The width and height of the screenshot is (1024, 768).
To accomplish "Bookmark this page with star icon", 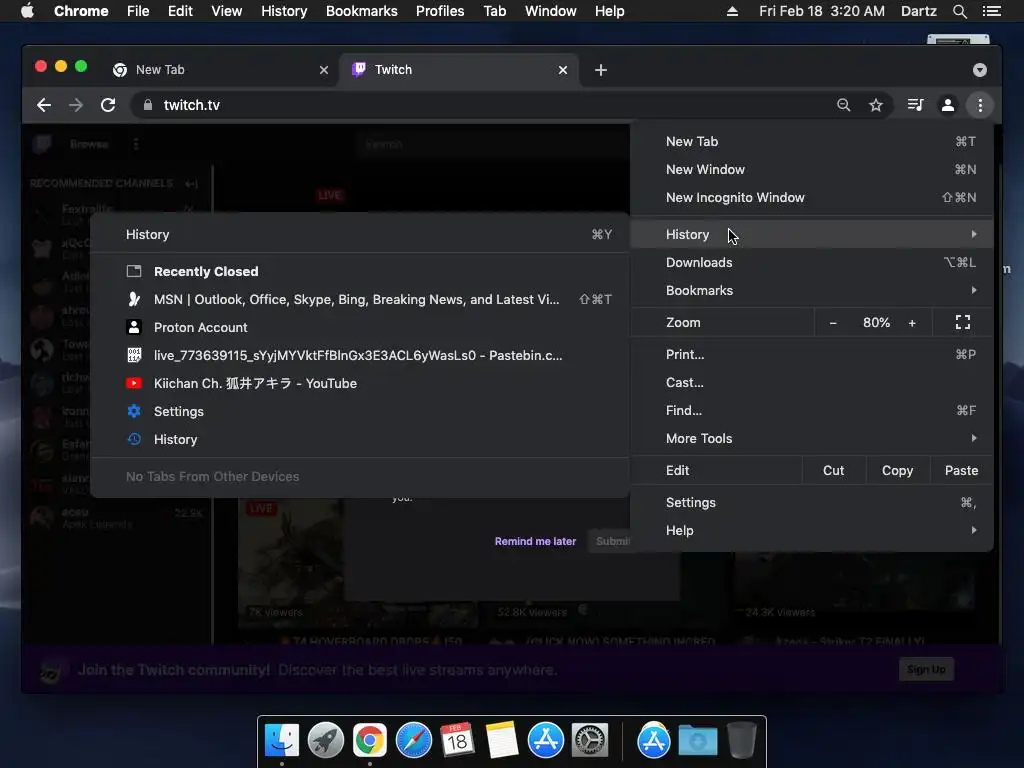I will (876, 105).
